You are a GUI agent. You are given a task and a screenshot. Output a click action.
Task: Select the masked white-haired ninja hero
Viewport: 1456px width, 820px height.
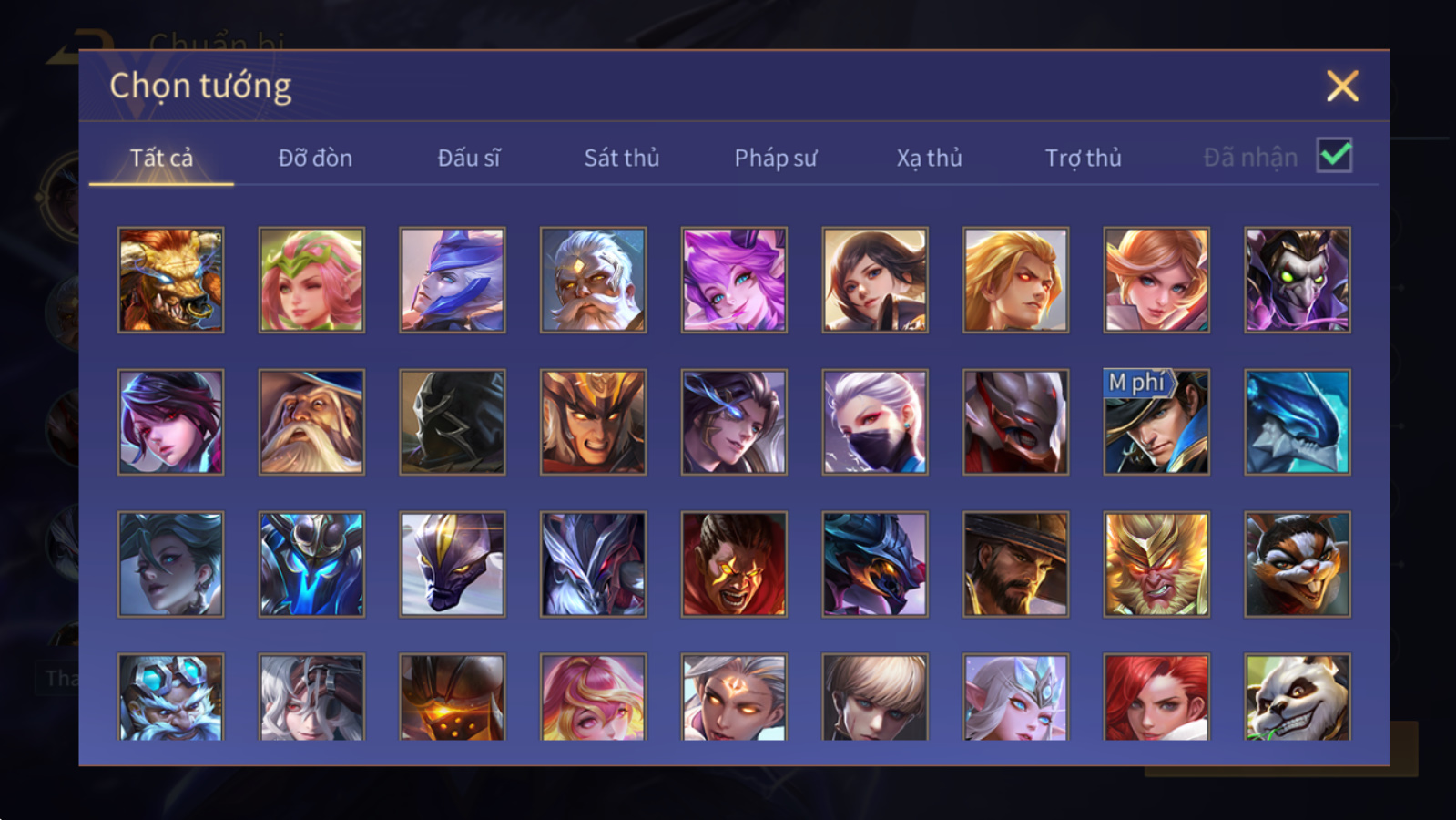(x=875, y=422)
